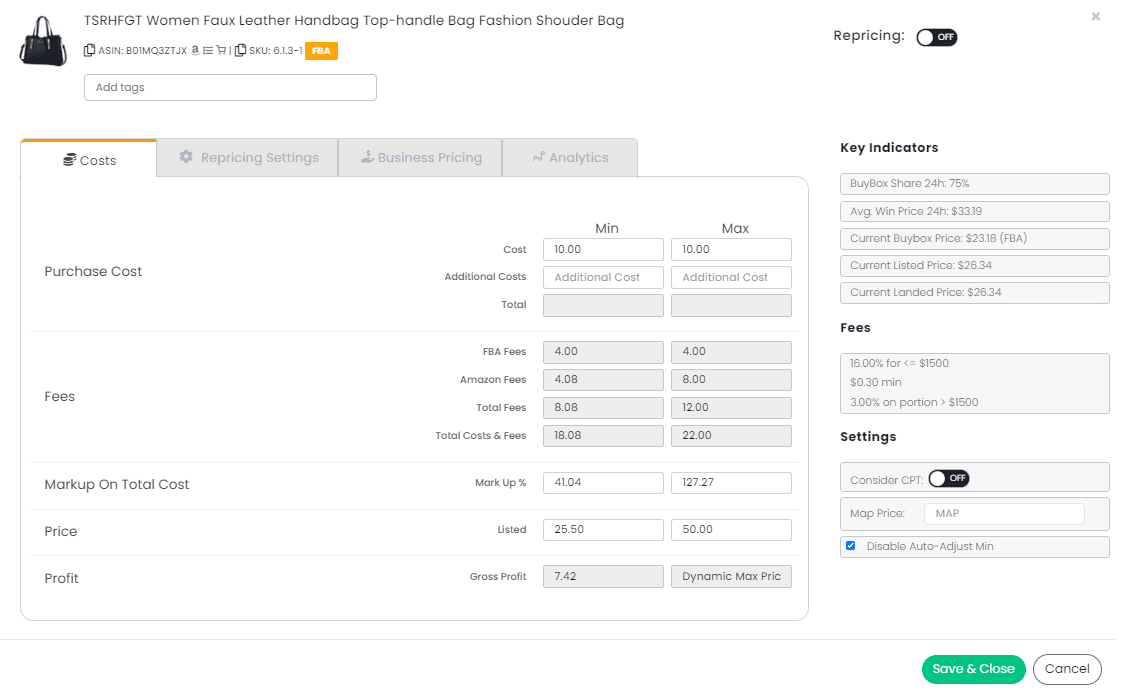Open the Business Pricing tab
The height and width of the screenshot is (696, 1126).
click(420, 157)
